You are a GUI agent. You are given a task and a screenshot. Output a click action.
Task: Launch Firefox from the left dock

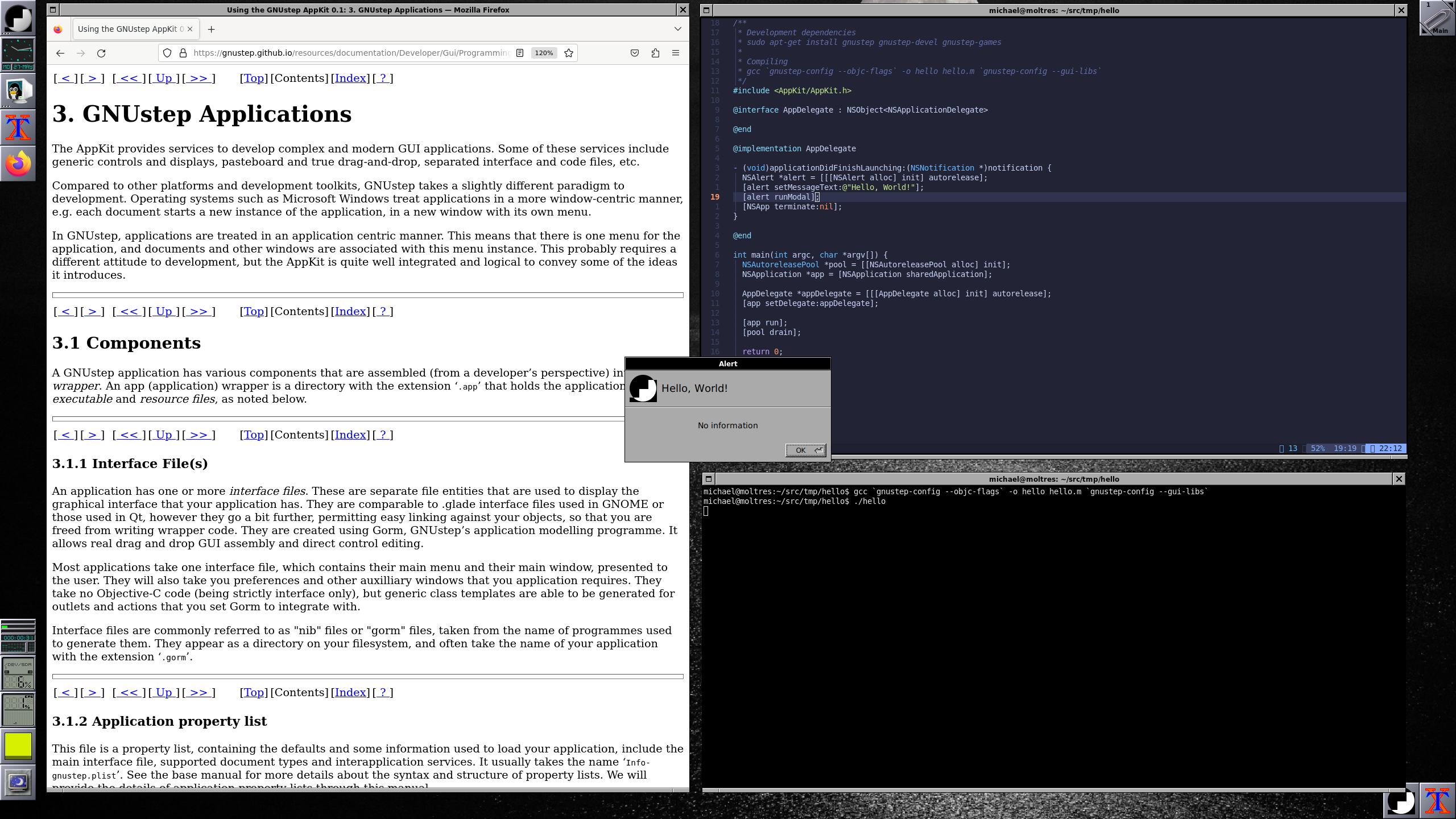coord(18,164)
